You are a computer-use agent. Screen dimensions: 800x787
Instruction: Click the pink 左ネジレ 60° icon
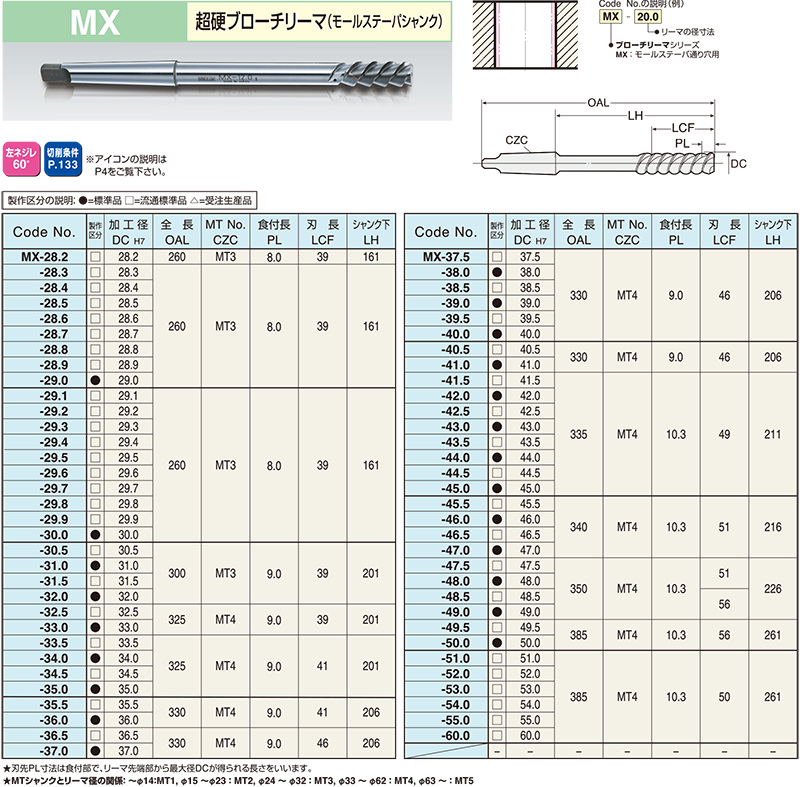[20, 159]
